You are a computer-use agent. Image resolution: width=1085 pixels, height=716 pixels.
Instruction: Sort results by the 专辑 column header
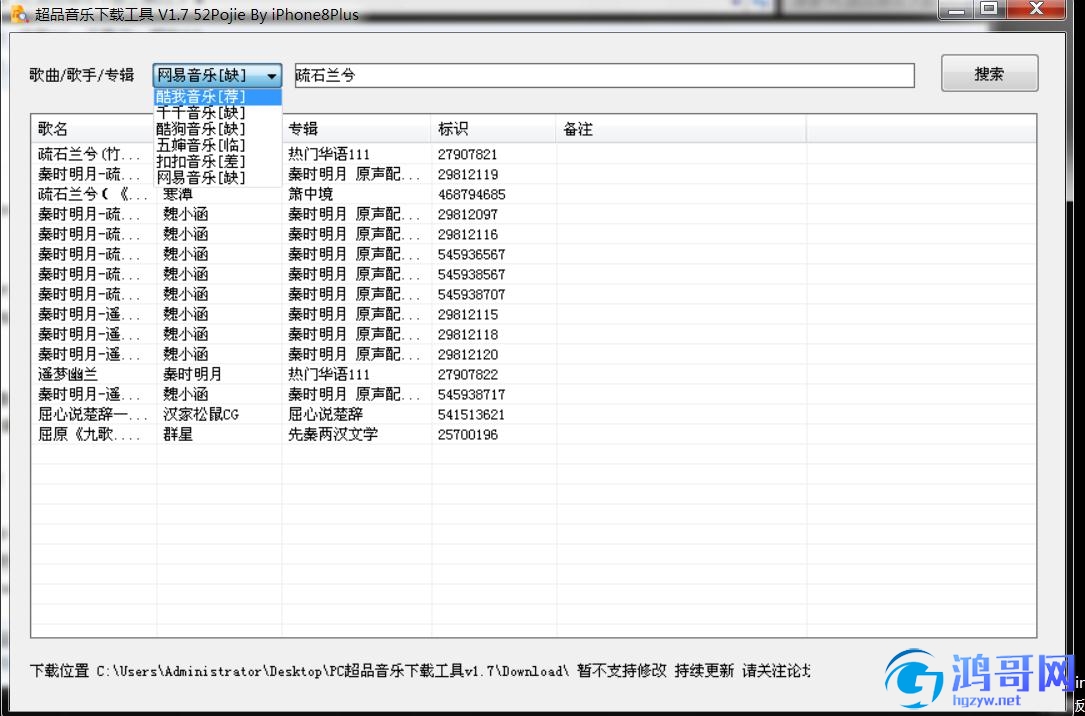356,129
